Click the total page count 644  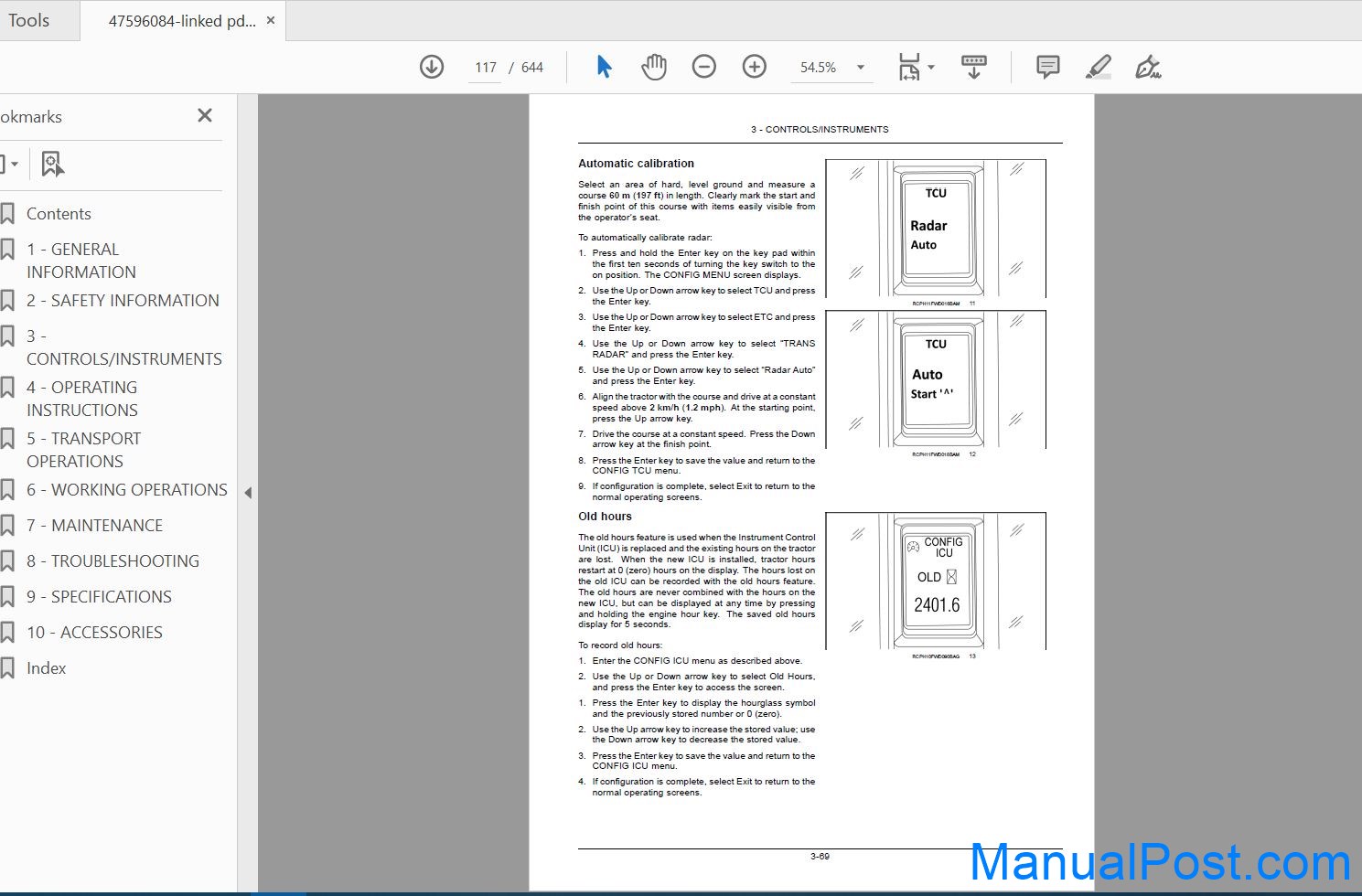pos(532,68)
